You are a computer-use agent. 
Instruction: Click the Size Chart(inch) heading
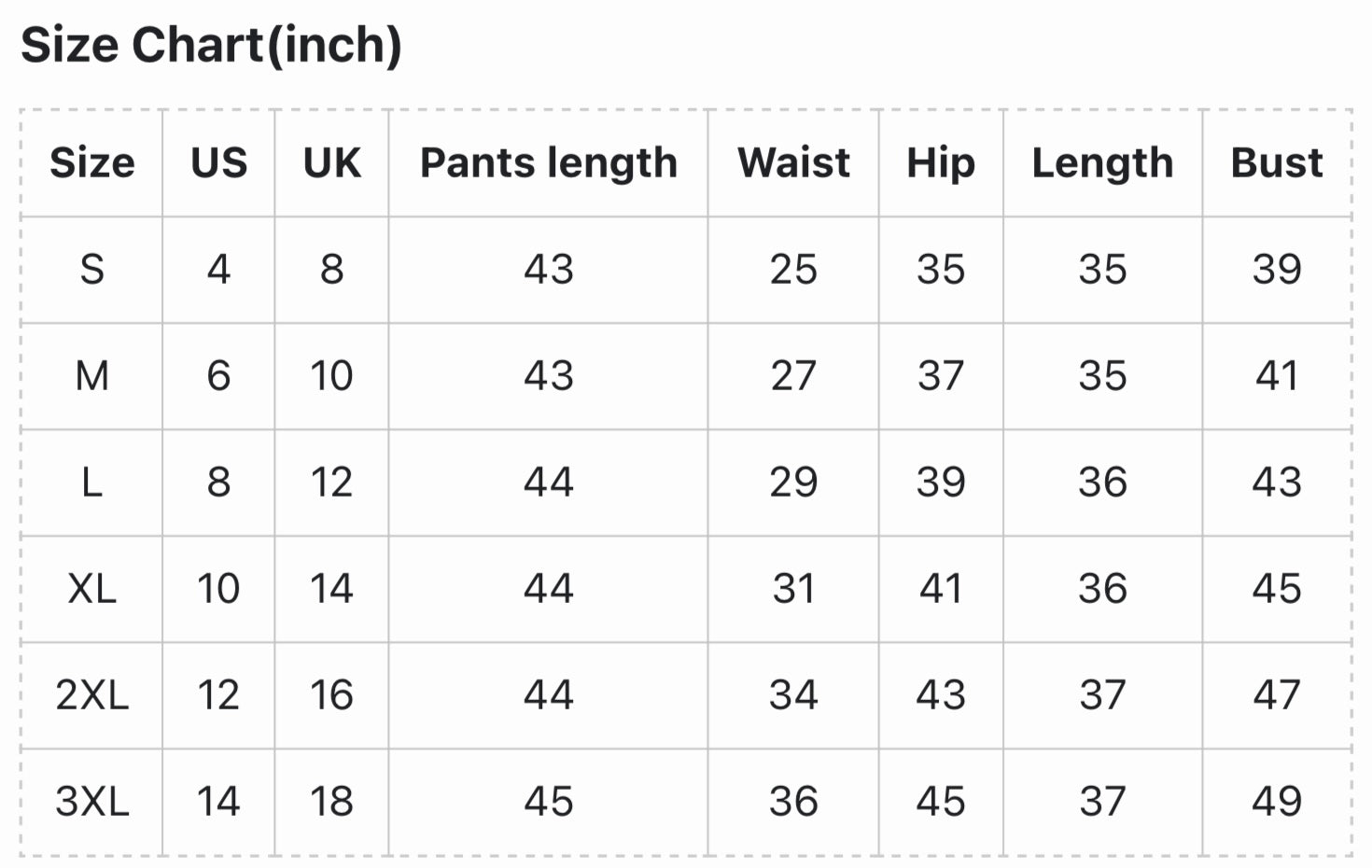(211, 45)
